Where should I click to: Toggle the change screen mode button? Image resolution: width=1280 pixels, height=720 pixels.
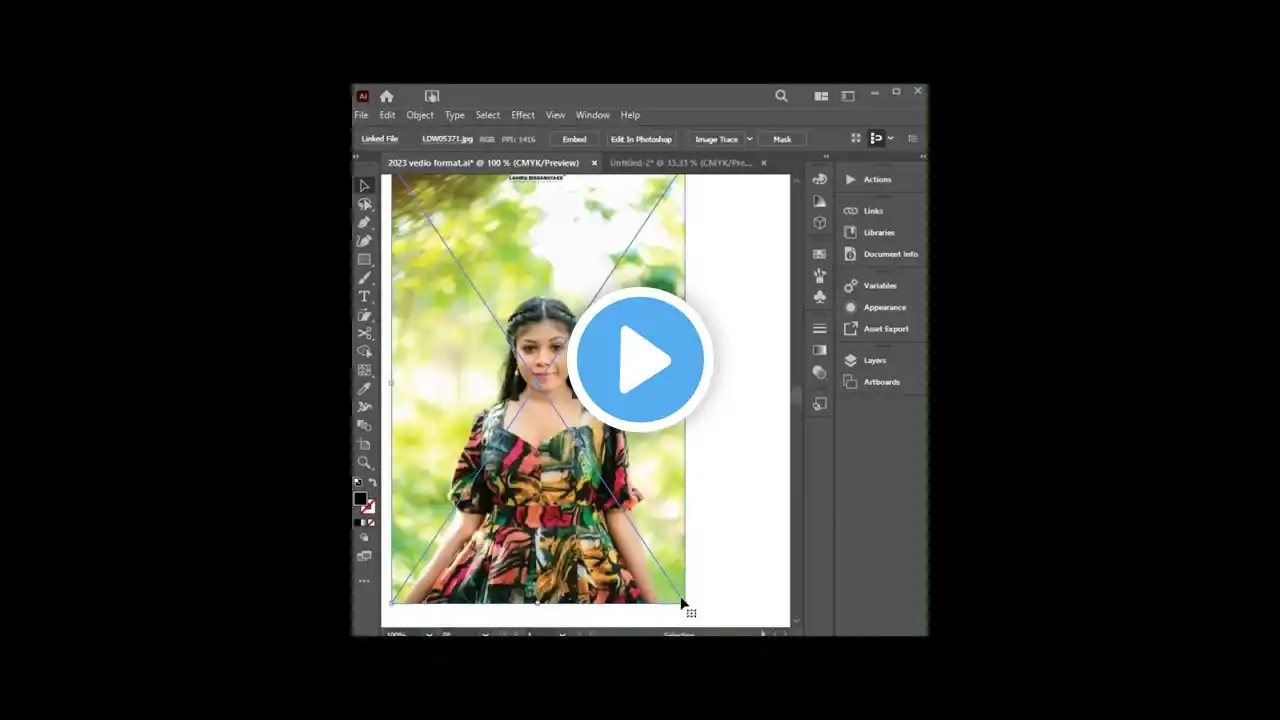[x=364, y=556]
